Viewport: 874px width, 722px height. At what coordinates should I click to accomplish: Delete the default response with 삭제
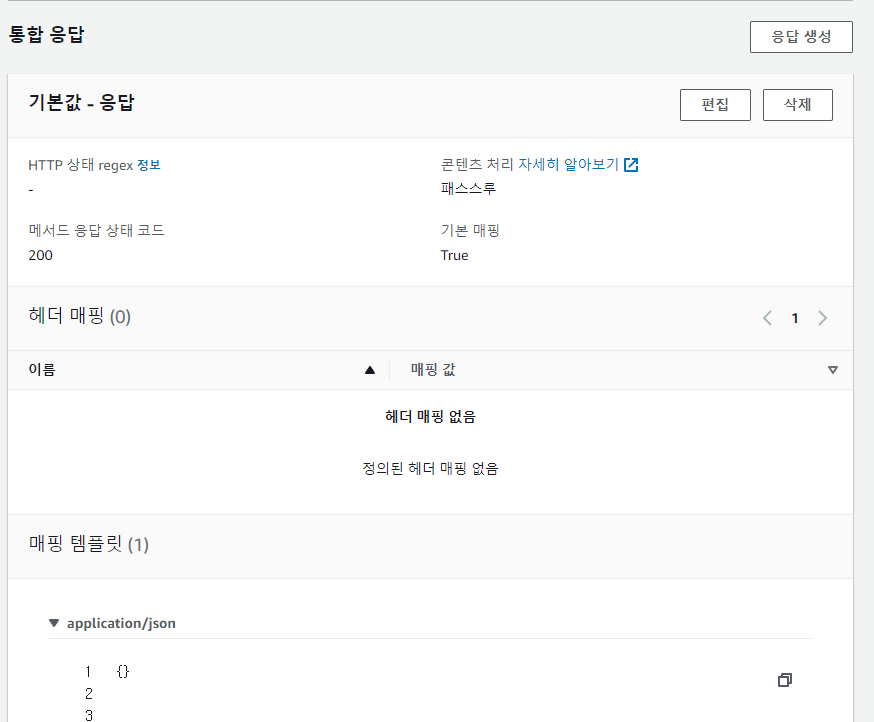[x=797, y=105]
